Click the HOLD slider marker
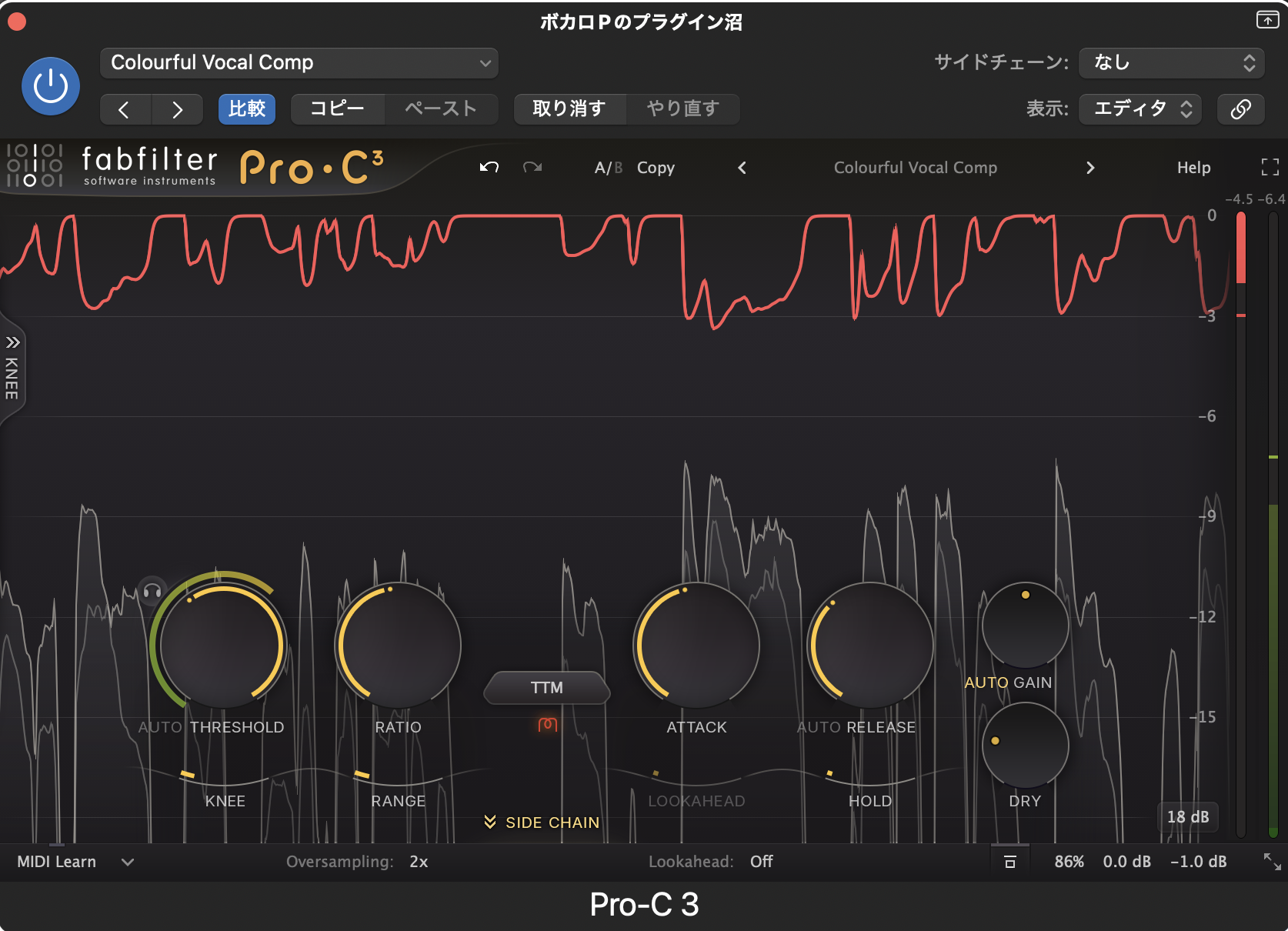Screen dimensions: 1288x931 click(829, 773)
